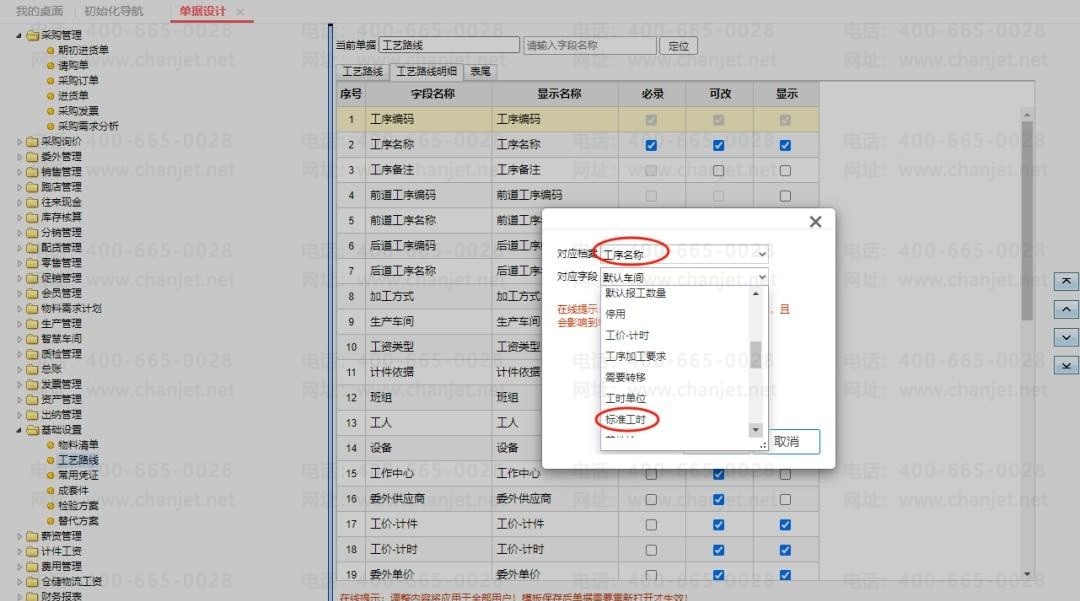This screenshot has height=601, width=1080.
Task: Click the move-to-top arrow button
Action: 1066,281
